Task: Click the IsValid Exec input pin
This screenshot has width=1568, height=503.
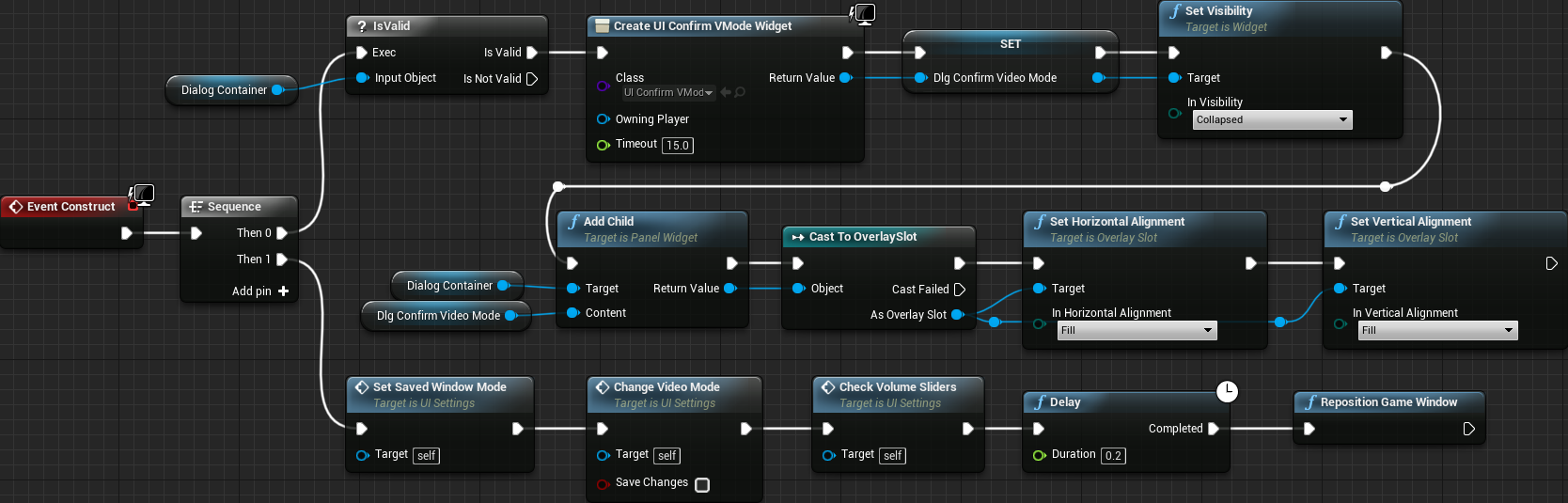Action: point(362,53)
